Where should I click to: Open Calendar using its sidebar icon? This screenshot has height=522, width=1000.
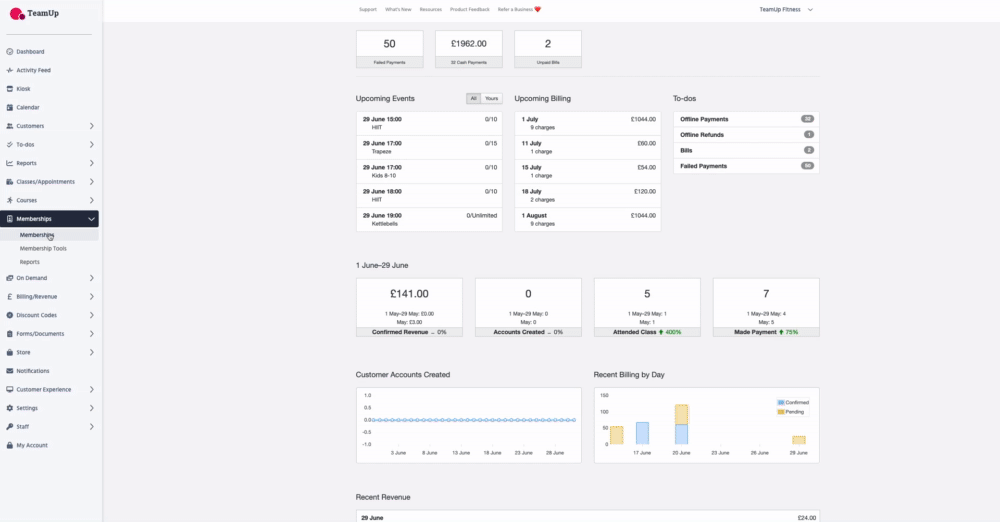(10, 107)
